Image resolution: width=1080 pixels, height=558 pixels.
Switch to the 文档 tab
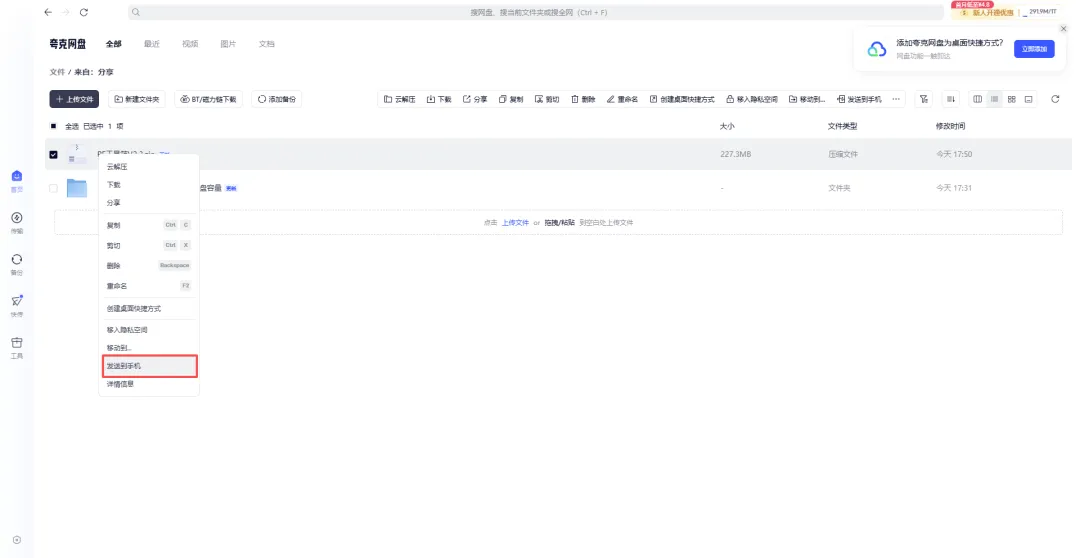point(267,44)
